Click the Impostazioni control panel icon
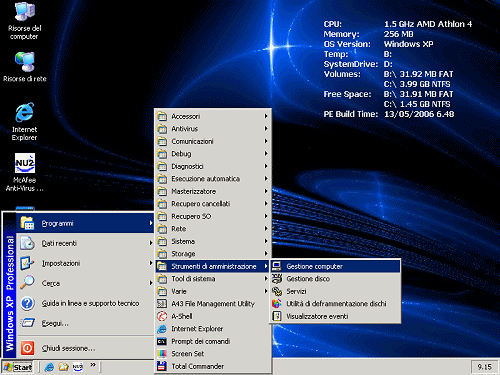The image size is (500, 375). 27,263
